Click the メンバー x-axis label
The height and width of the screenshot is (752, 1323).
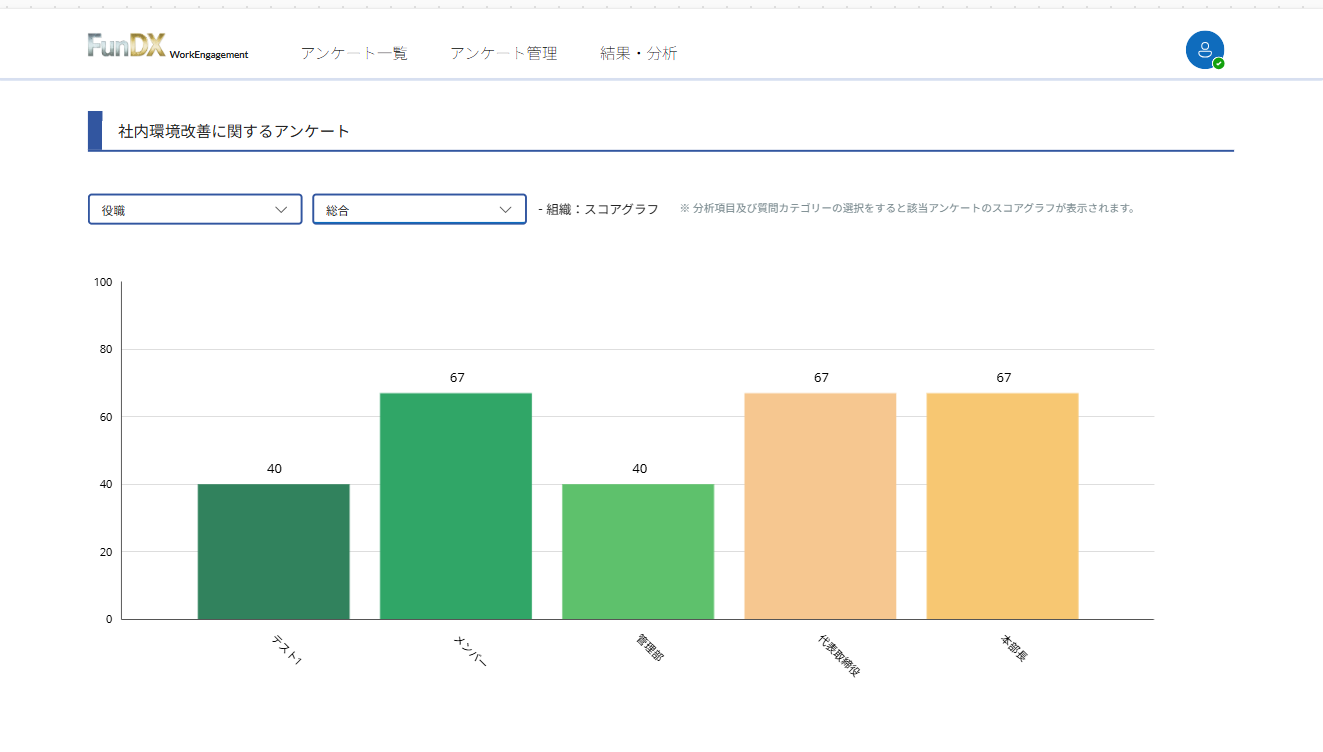[x=470, y=650]
